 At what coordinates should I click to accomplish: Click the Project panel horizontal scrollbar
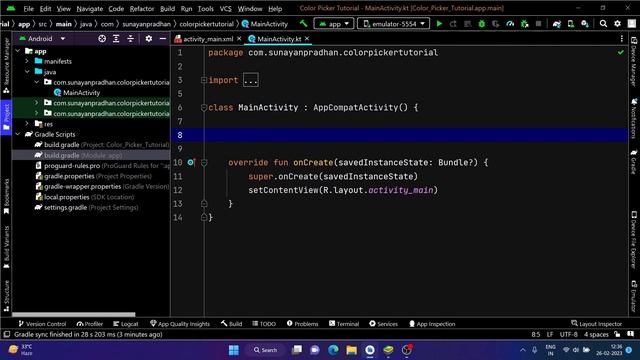[73, 314]
